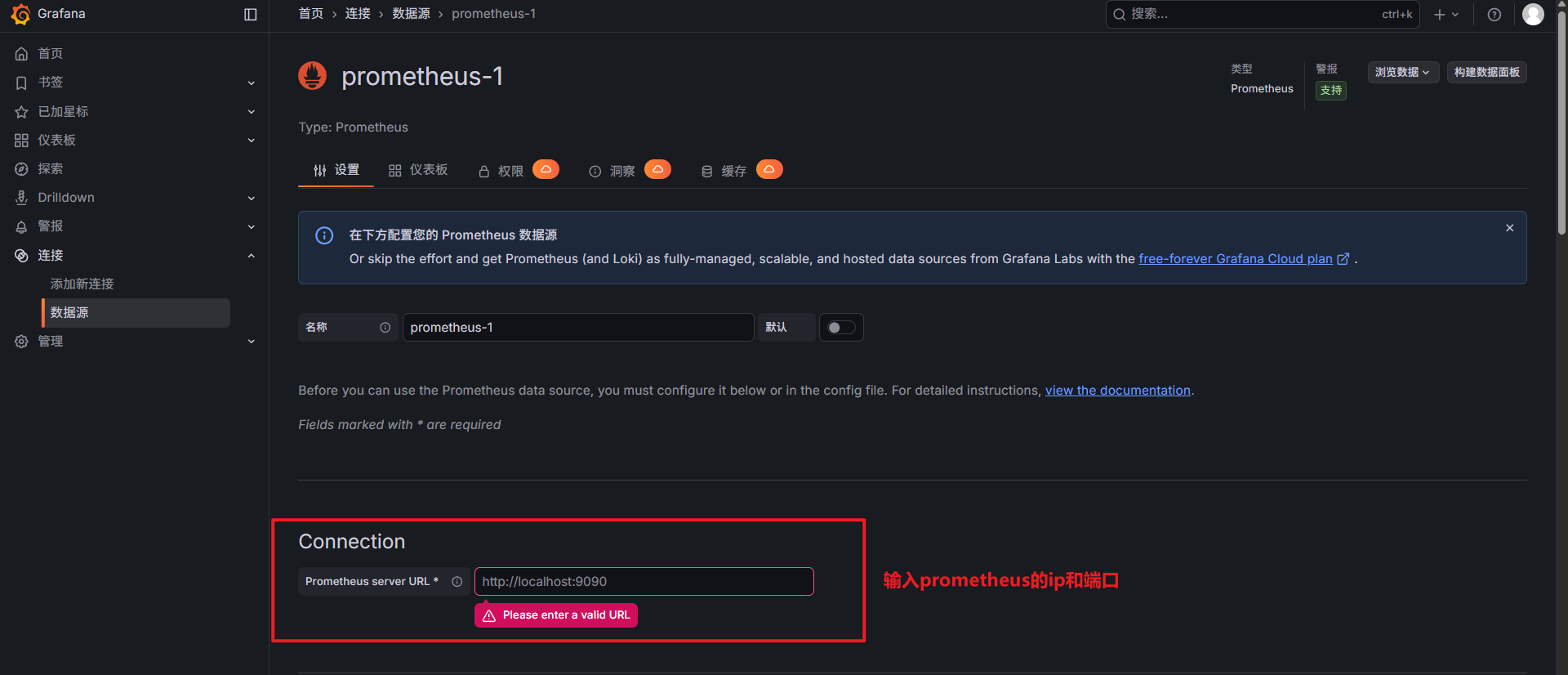
Task: Click the cloud badge next to 缓存
Action: [x=769, y=169]
